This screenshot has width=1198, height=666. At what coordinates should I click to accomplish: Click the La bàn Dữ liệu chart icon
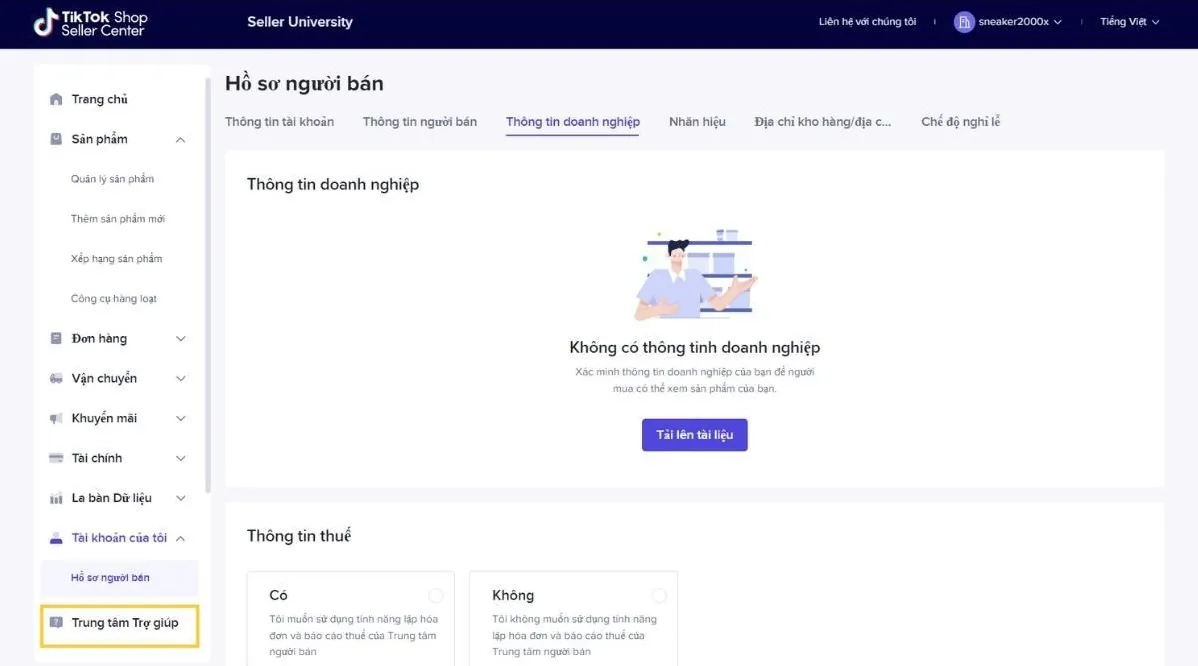[x=56, y=498]
